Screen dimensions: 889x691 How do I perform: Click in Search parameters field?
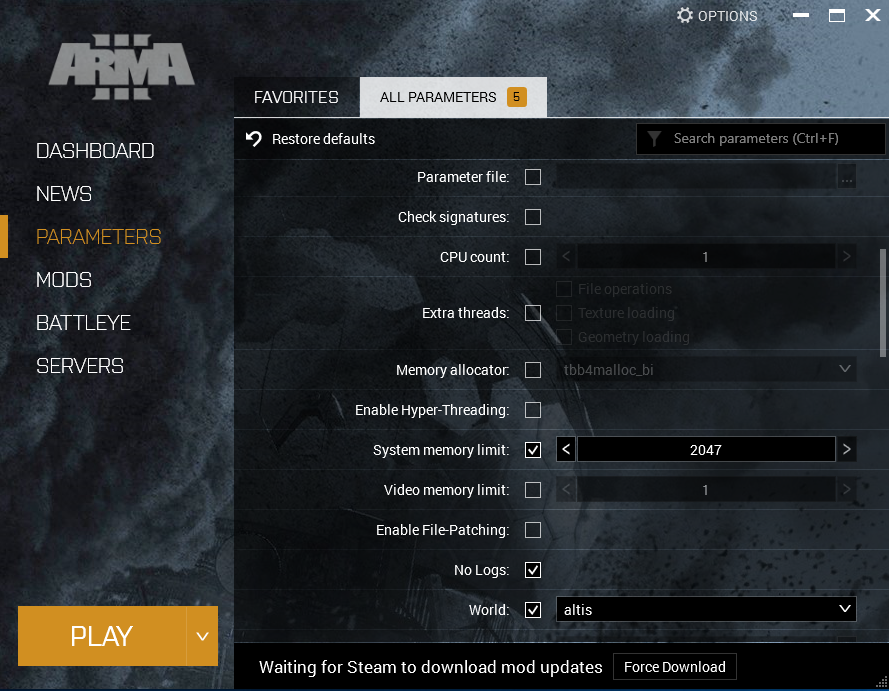click(761, 139)
